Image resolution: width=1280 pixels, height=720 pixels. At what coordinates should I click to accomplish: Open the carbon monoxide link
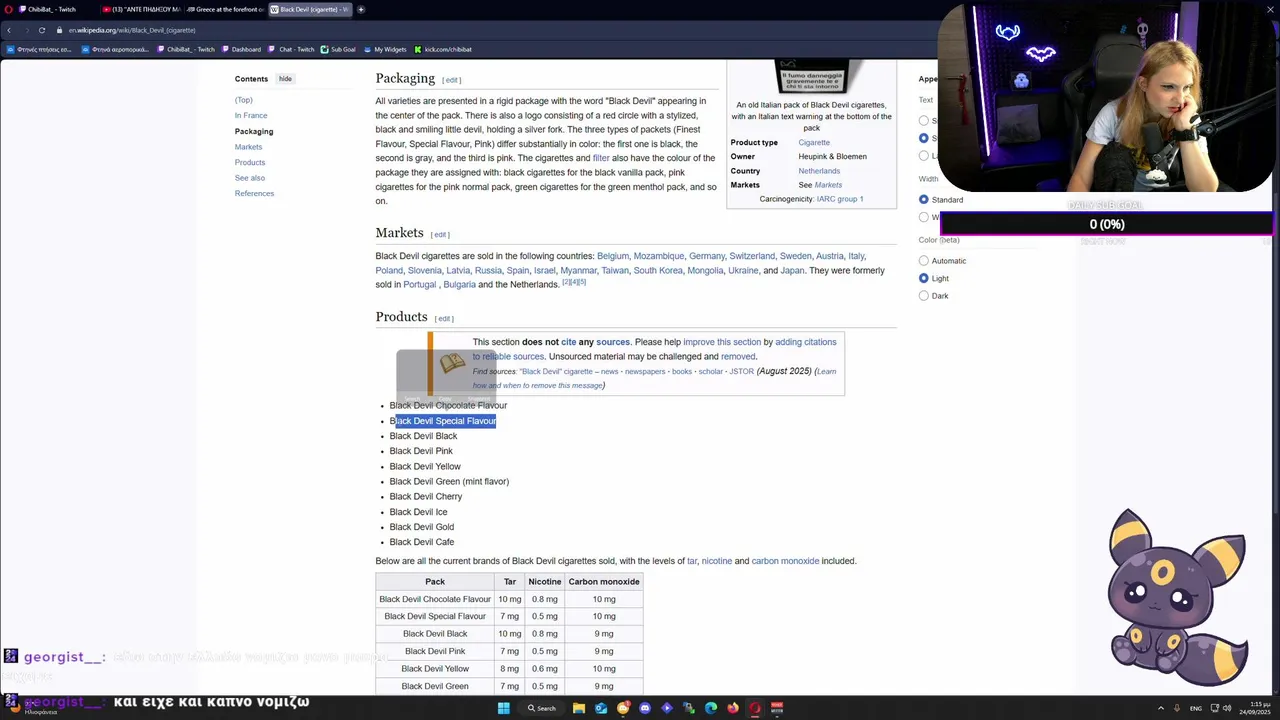[785, 561]
